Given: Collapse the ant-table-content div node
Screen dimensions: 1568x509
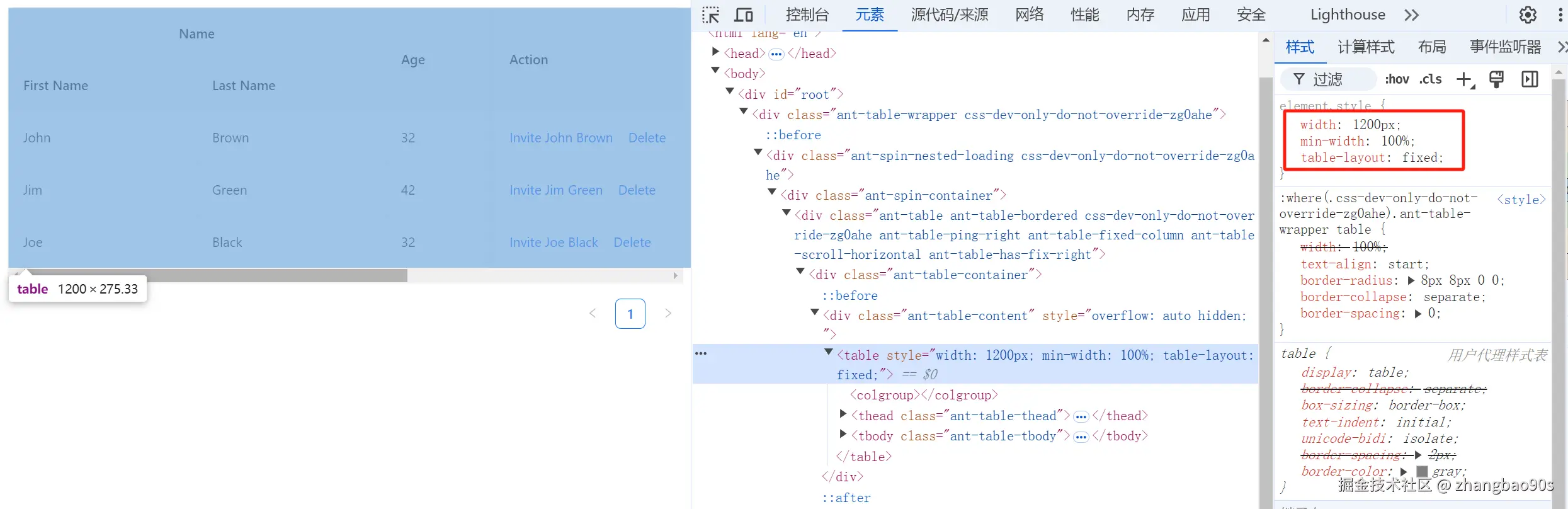Looking at the screenshot, I should click(815, 313).
